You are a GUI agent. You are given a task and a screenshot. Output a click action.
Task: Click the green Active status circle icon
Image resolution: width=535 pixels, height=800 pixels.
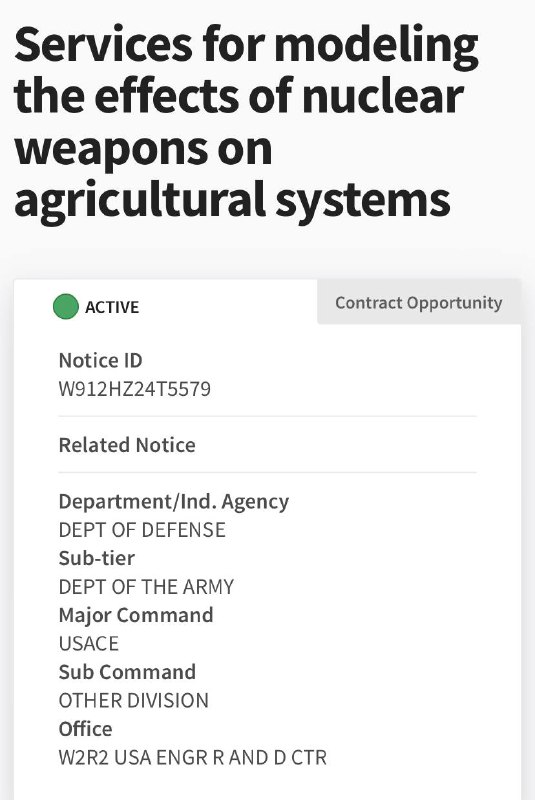coord(66,307)
